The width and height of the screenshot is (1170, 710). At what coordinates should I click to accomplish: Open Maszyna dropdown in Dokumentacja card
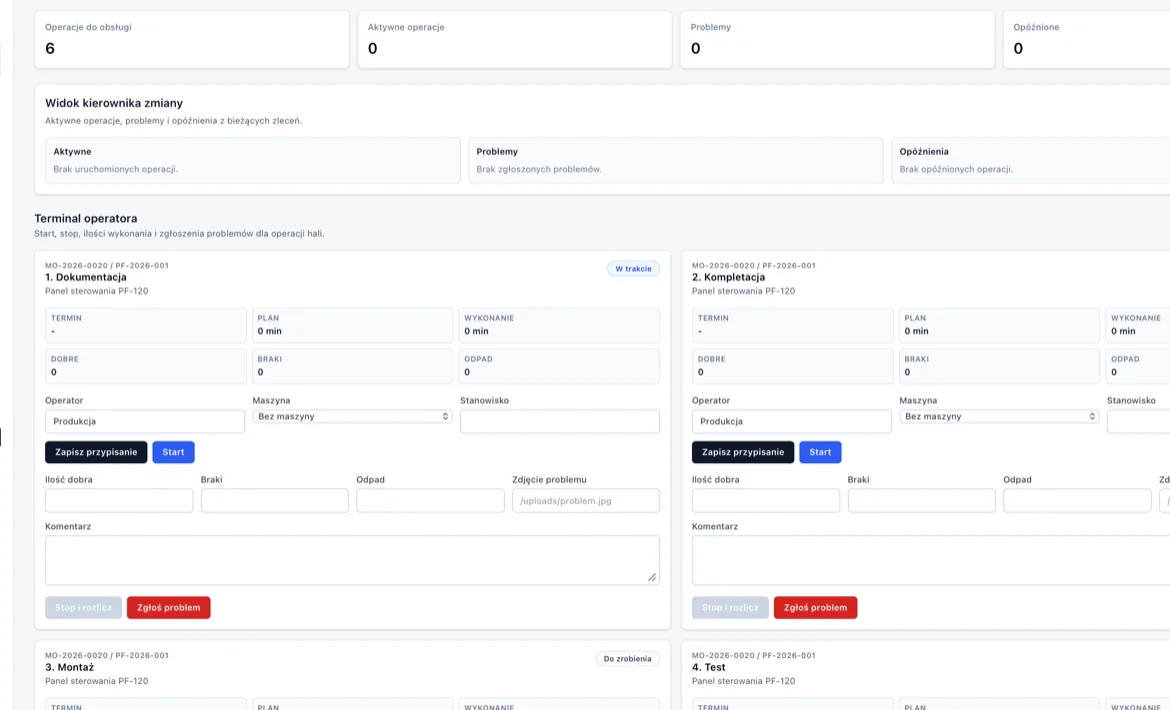[x=352, y=416]
